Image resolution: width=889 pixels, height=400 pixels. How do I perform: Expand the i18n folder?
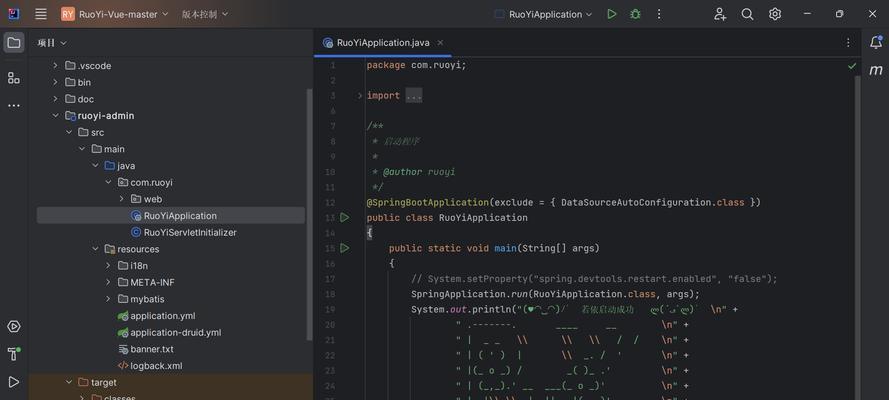(108, 266)
